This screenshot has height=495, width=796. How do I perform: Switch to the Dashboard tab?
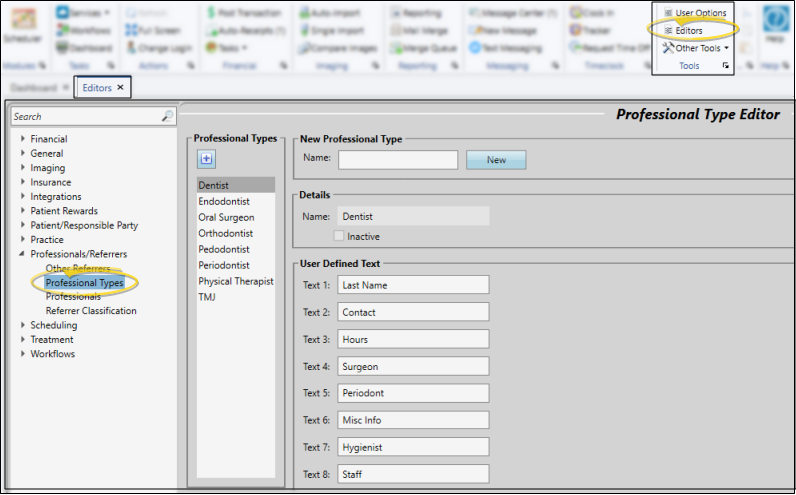33,88
